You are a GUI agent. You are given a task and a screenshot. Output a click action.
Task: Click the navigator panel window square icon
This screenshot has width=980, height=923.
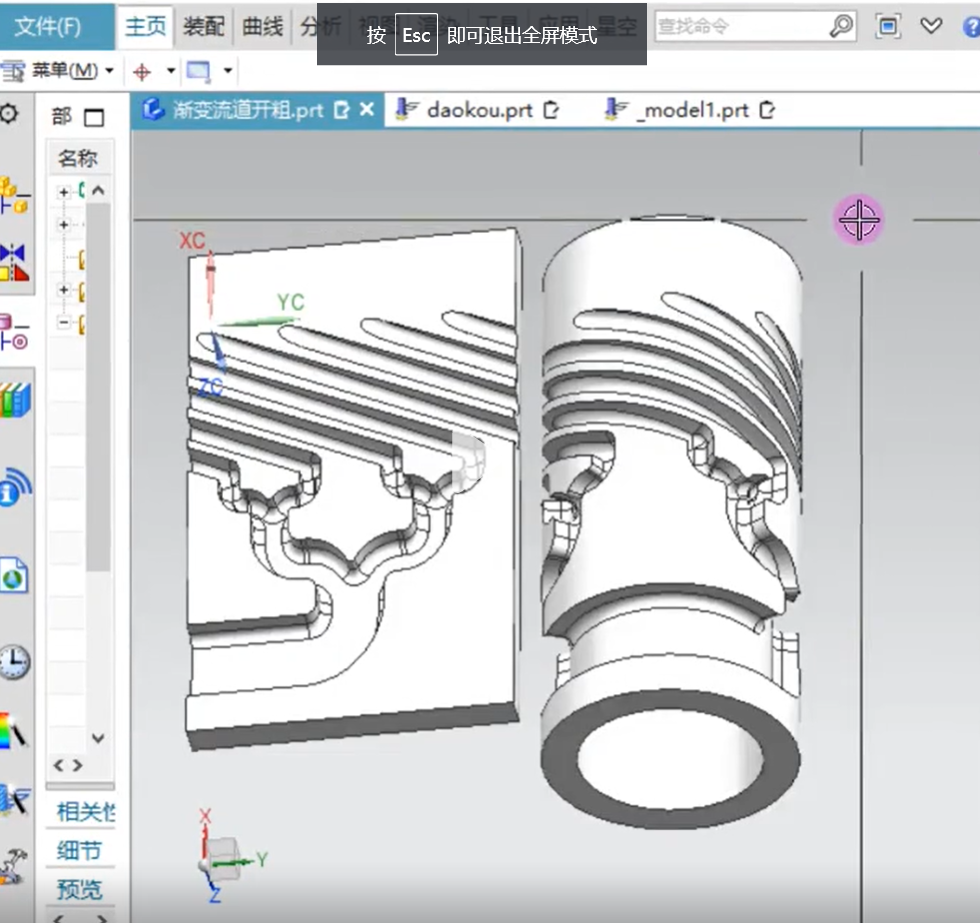click(x=94, y=117)
